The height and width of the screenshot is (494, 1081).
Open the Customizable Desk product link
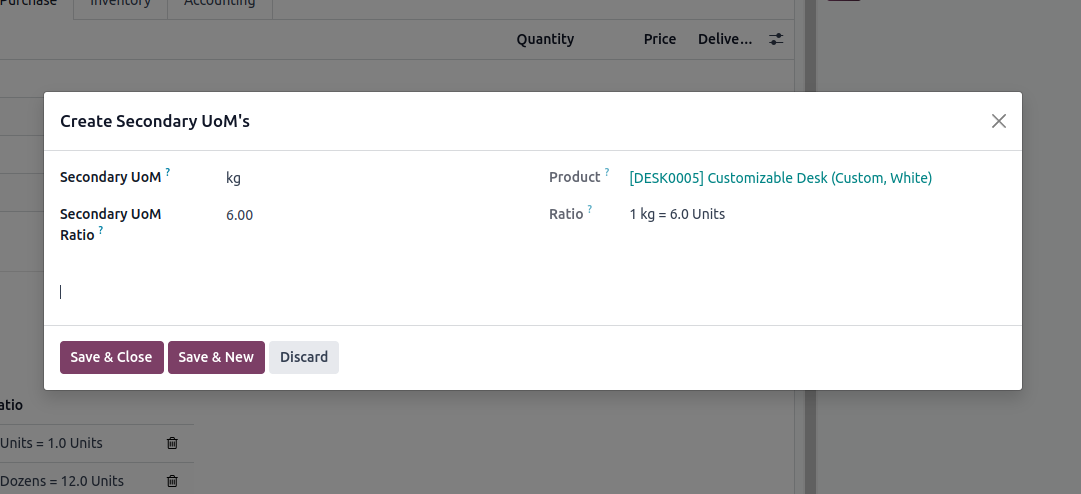tap(780, 178)
